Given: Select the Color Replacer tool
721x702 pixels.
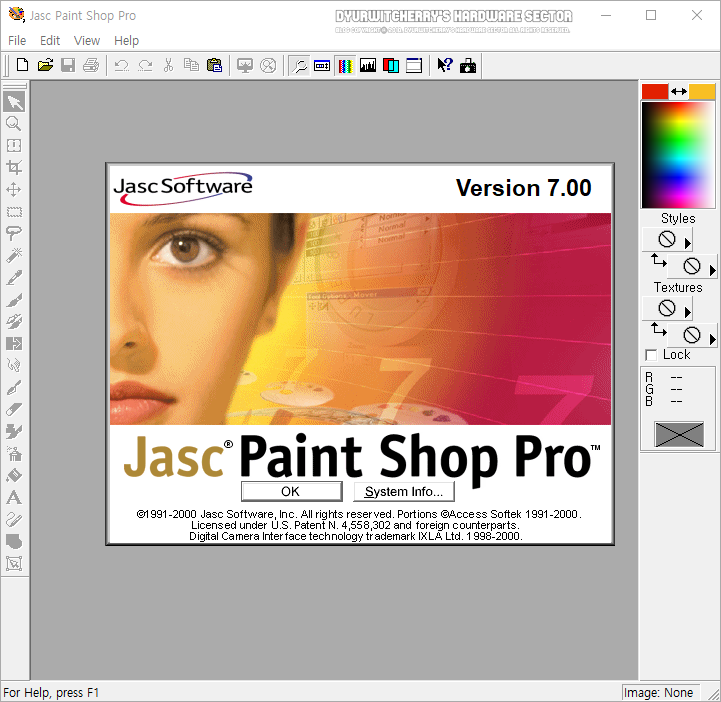Looking at the screenshot, I should (14, 343).
